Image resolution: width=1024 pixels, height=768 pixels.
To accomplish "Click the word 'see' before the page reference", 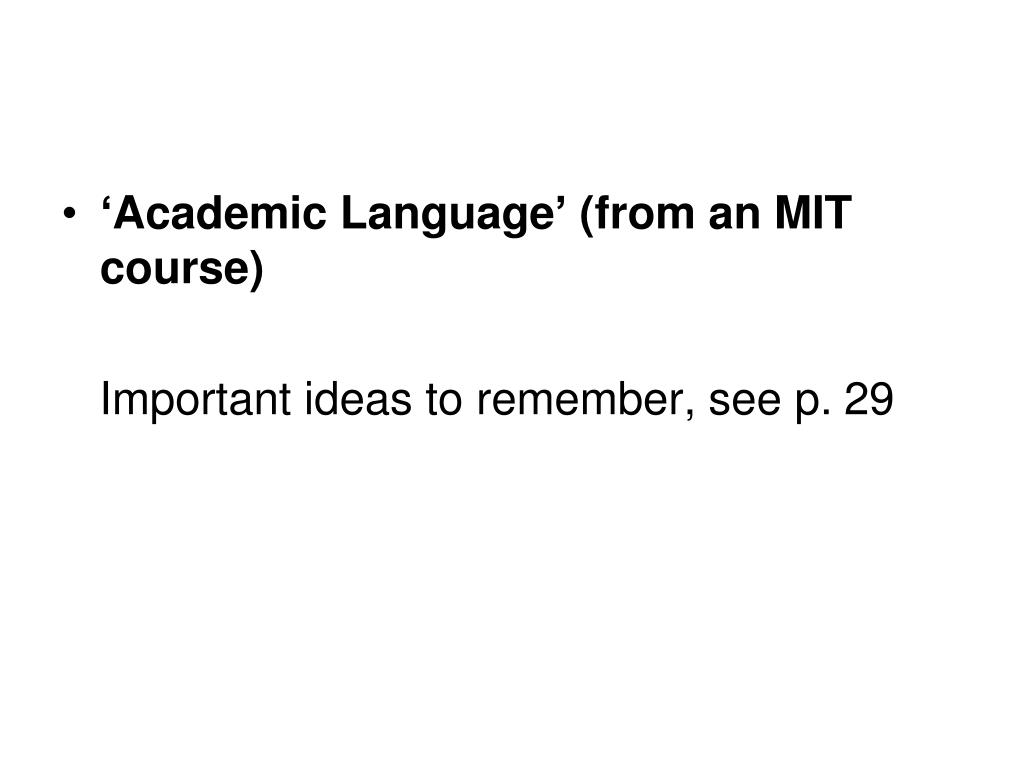I will point(744,404).
